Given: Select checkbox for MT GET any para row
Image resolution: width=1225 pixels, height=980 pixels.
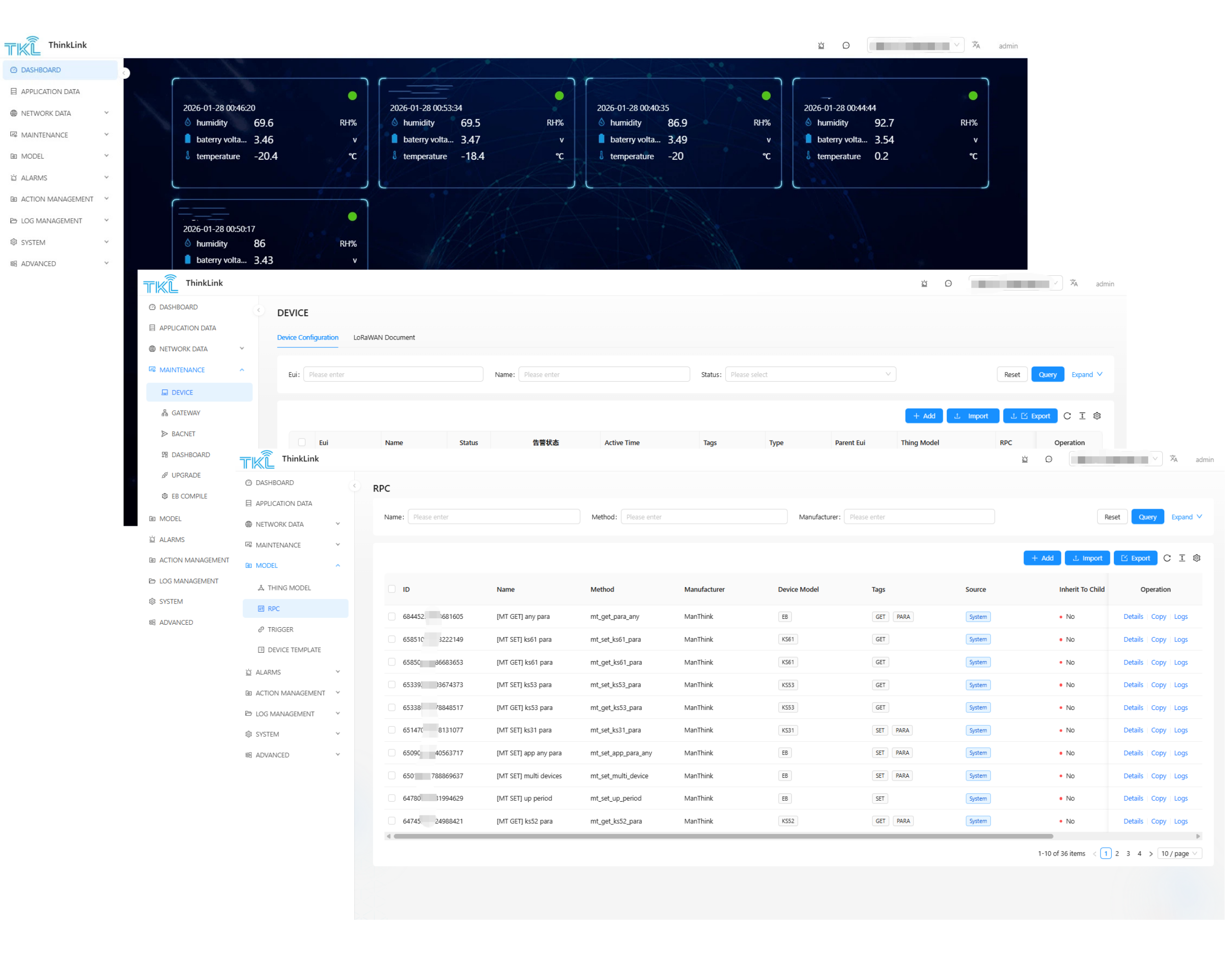Looking at the screenshot, I should (392, 616).
